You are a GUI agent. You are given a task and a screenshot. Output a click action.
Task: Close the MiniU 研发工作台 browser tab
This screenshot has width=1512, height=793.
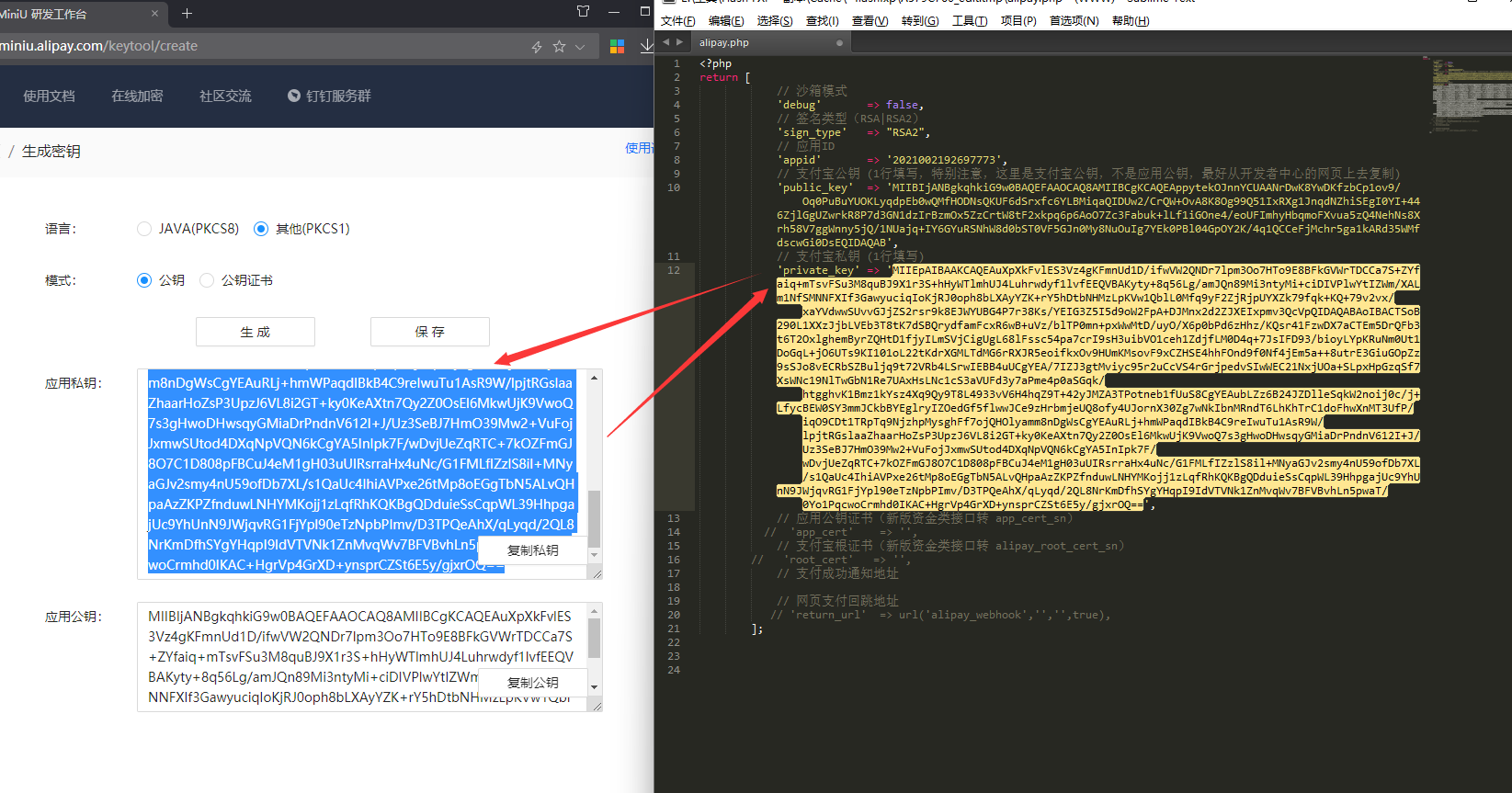click(154, 13)
